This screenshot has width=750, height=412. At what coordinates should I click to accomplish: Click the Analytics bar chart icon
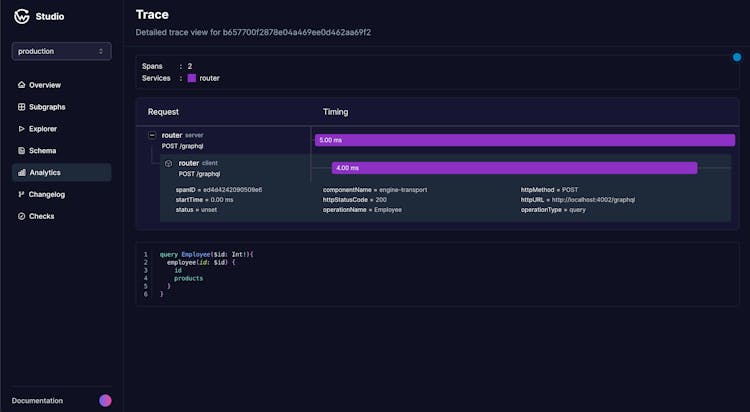(22, 173)
